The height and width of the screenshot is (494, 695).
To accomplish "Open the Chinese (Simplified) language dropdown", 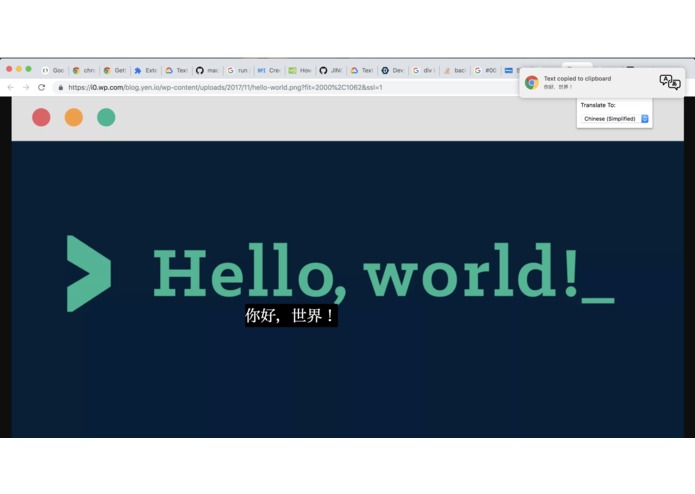I will pos(615,119).
